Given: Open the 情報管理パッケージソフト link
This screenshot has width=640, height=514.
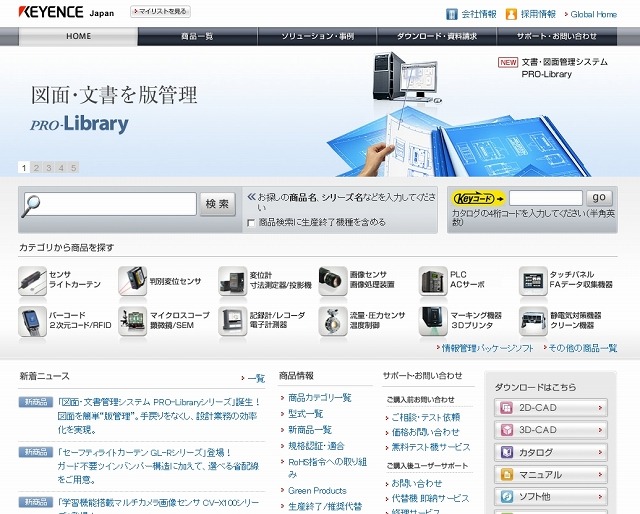Looking at the screenshot, I should 487,348.
